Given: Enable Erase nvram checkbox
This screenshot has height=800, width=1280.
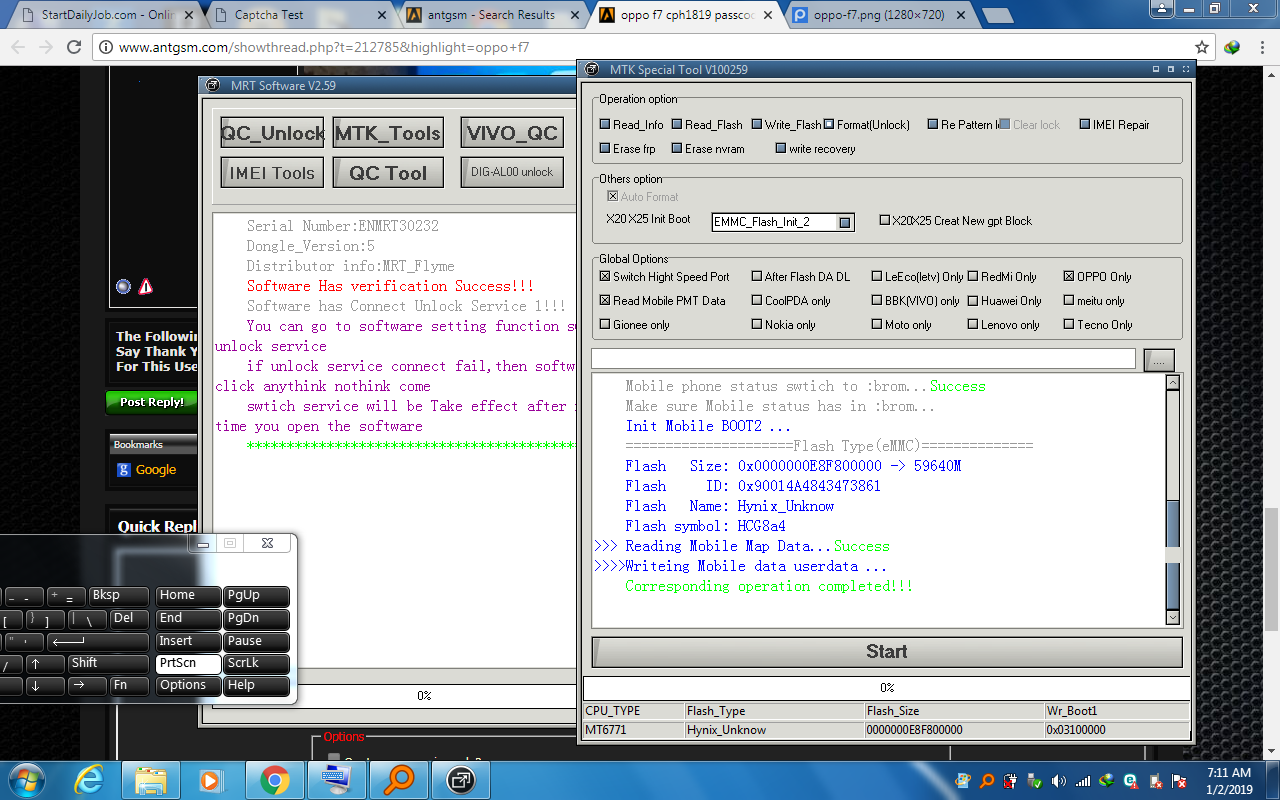Looking at the screenshot, I should coord(677,149).
